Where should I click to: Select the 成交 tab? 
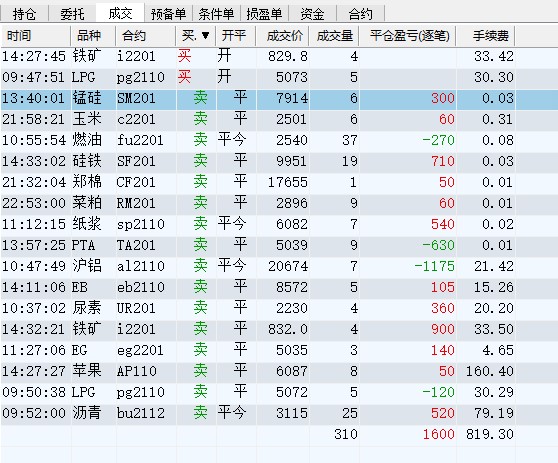pyautogui.click(x=120, y=13)
